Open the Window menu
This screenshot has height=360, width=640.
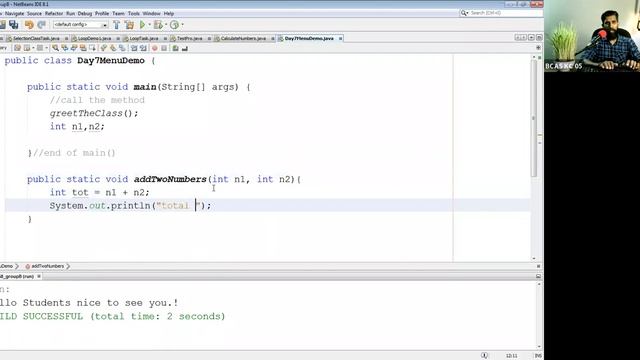(151, 13)
